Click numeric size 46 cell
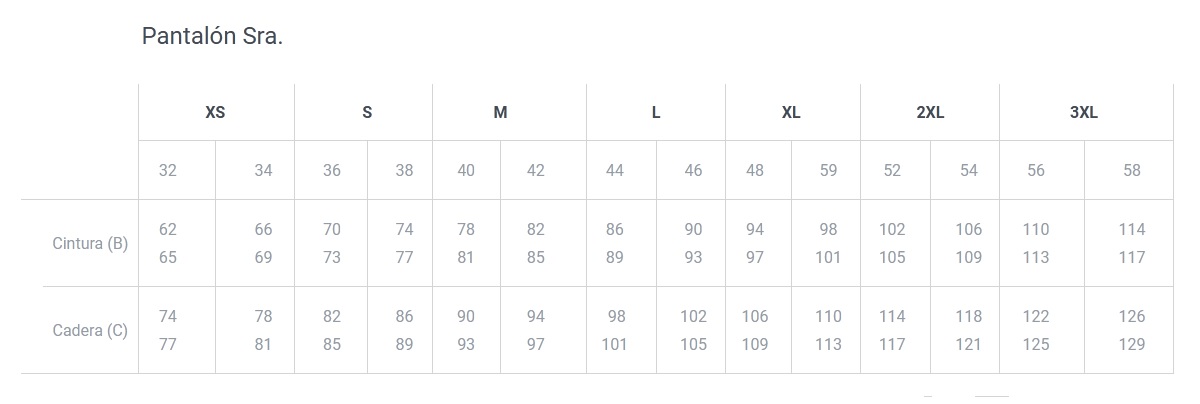This screenshot has width=1200, height=404. [693, 170]
